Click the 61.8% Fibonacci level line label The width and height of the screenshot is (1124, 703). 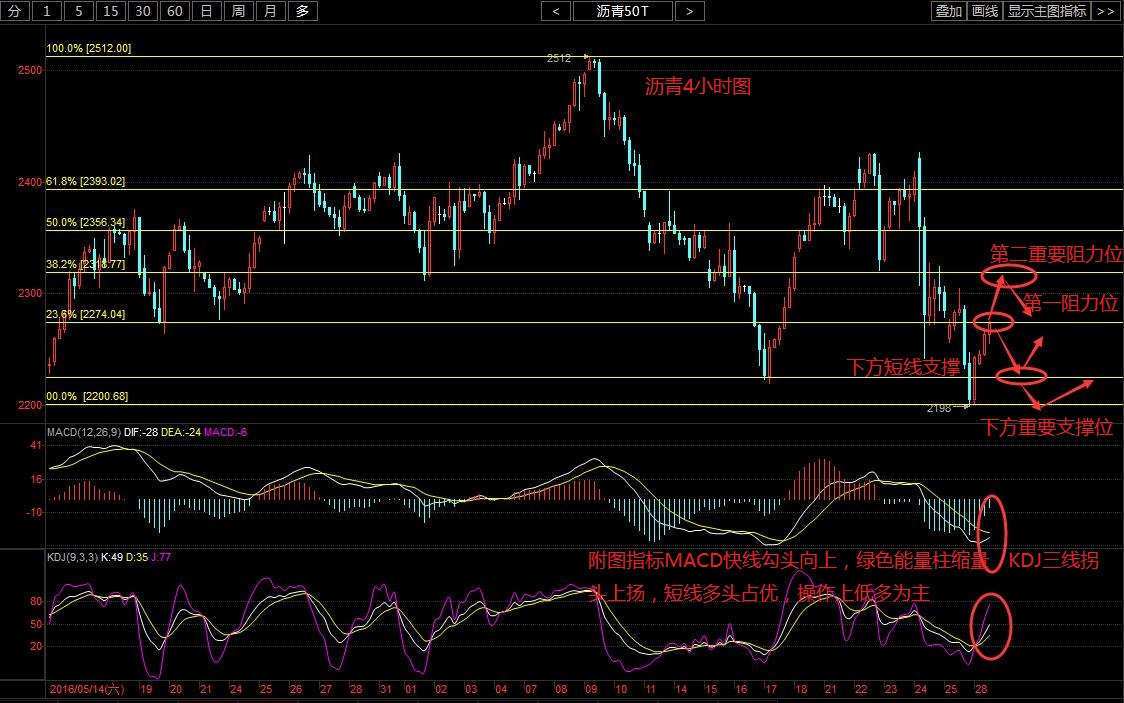click(x=86, y=181)
